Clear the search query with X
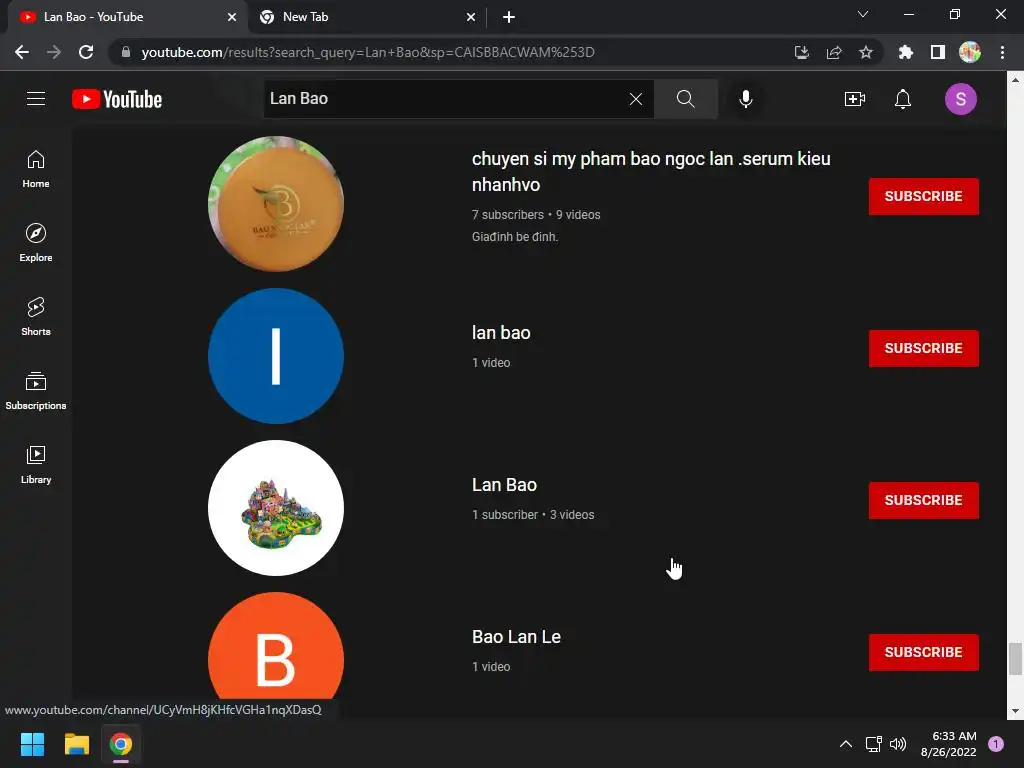The width and height of the screenshot is (1024, 768). click(x=635, y=99)
